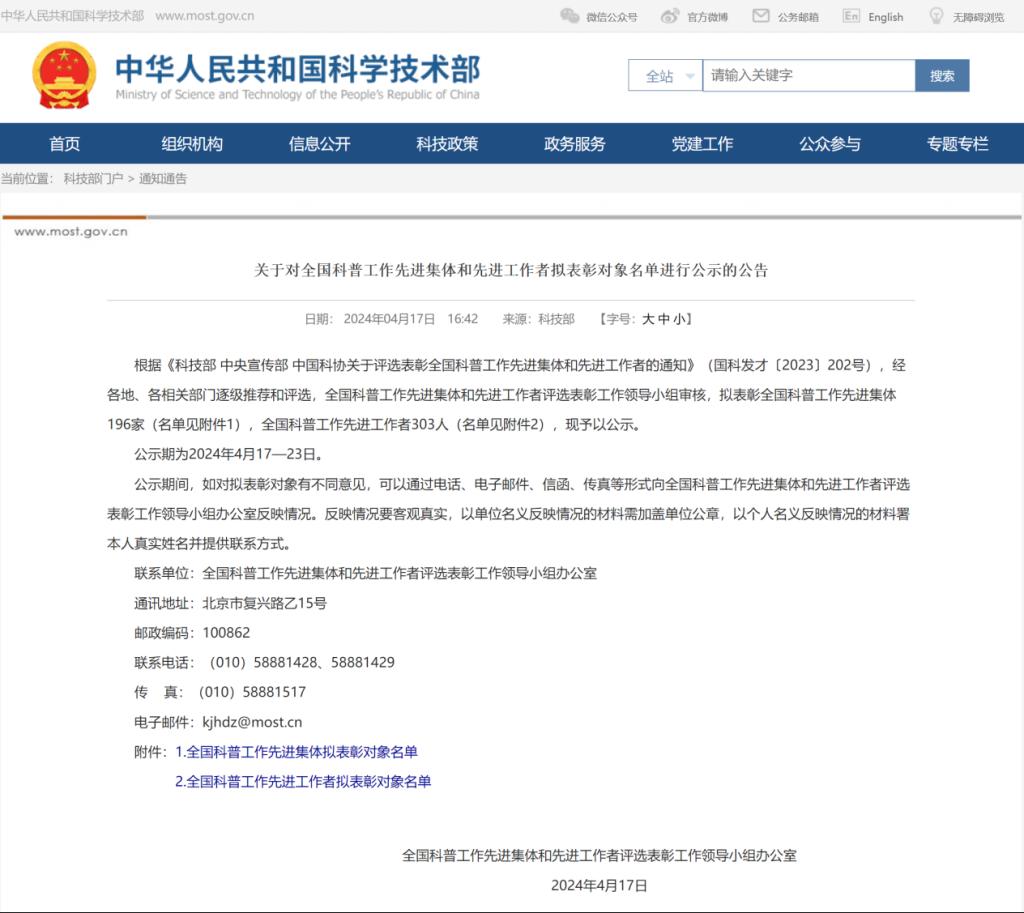Image resolution: width=1024 pixels, height=913 pixels.
Task: Select small font size 小
Action: click(679, 319)
